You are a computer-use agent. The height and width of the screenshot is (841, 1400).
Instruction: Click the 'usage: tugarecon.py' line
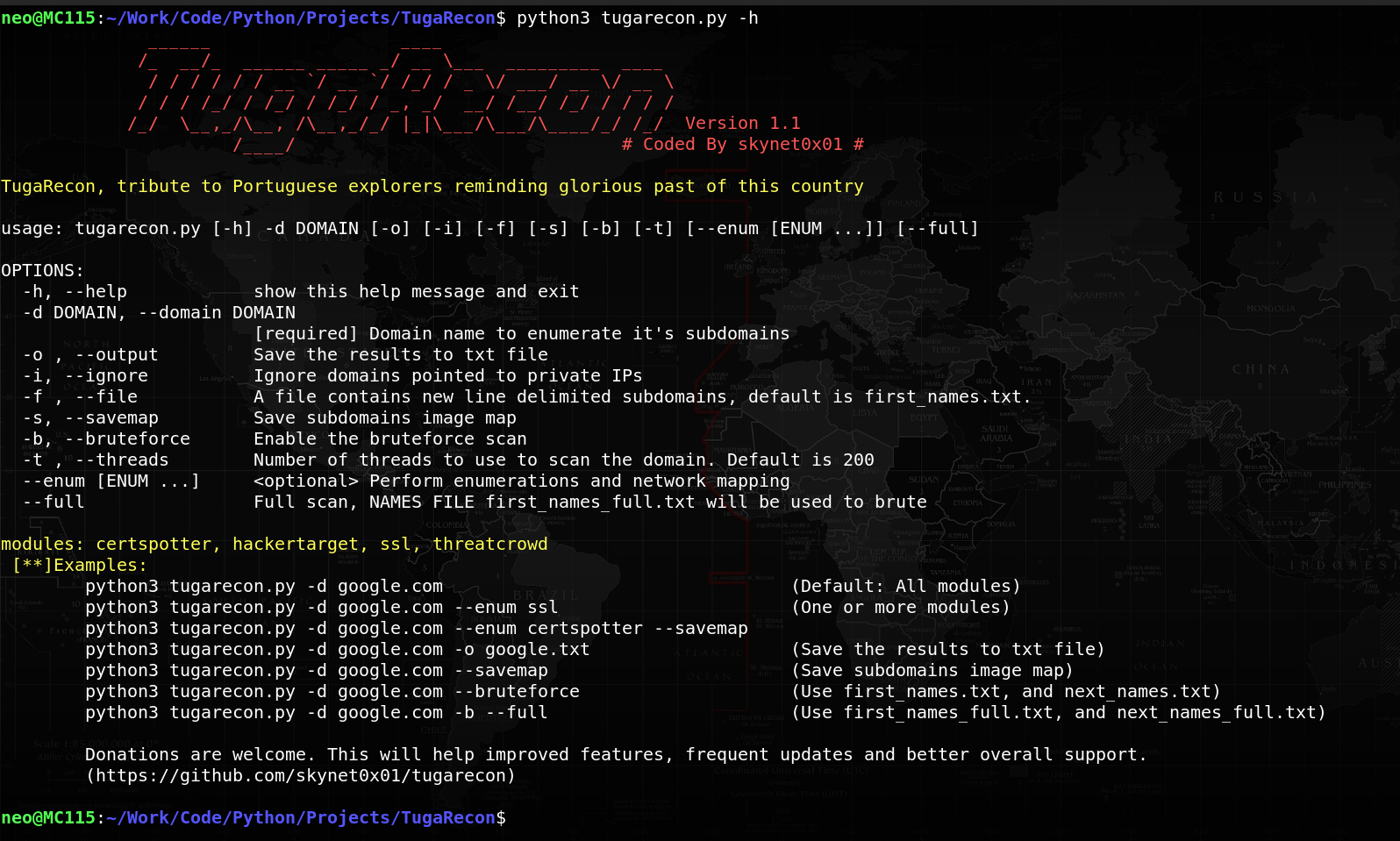coord(489,228)
